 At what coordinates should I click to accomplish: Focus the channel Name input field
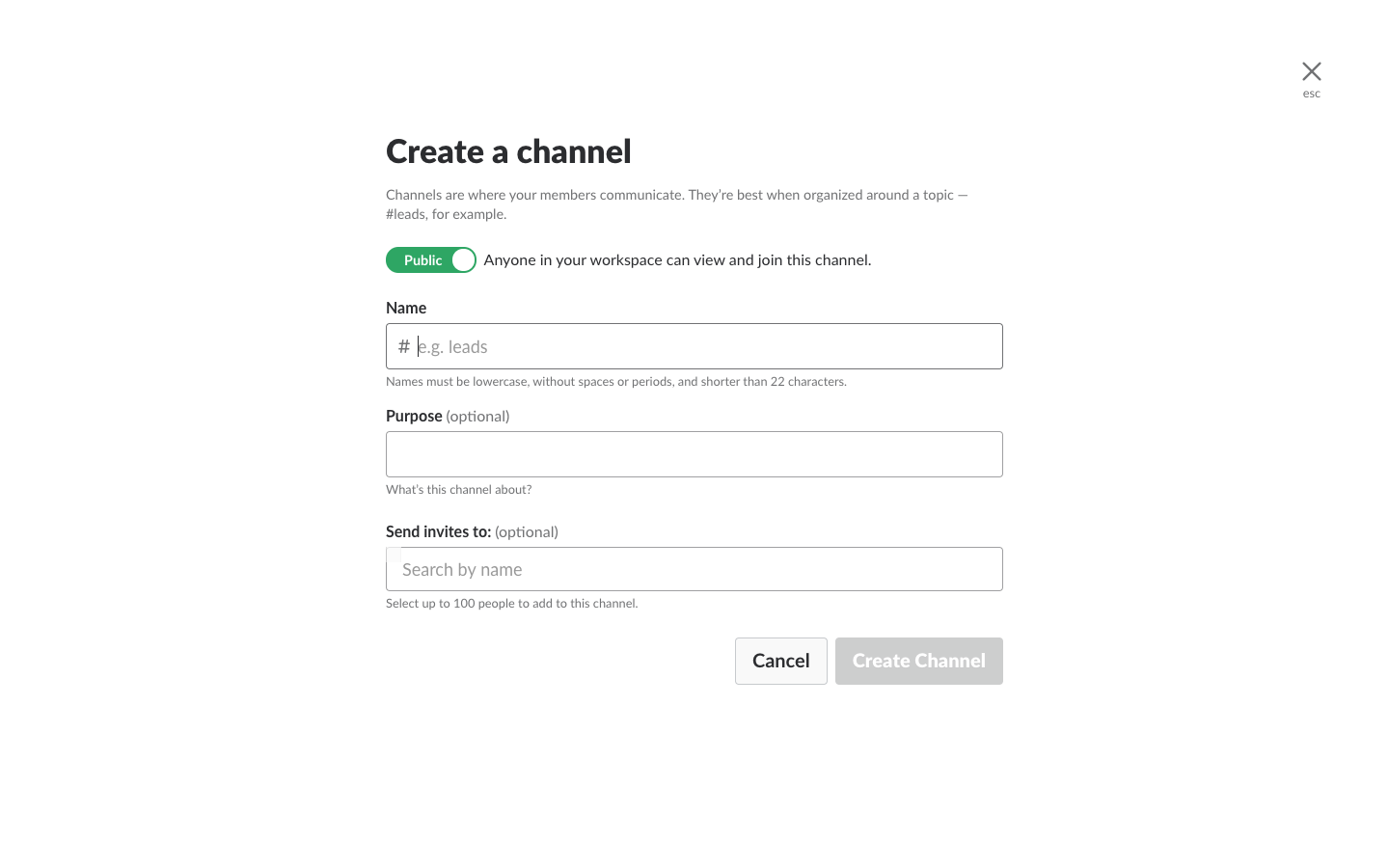coord(704,347)
